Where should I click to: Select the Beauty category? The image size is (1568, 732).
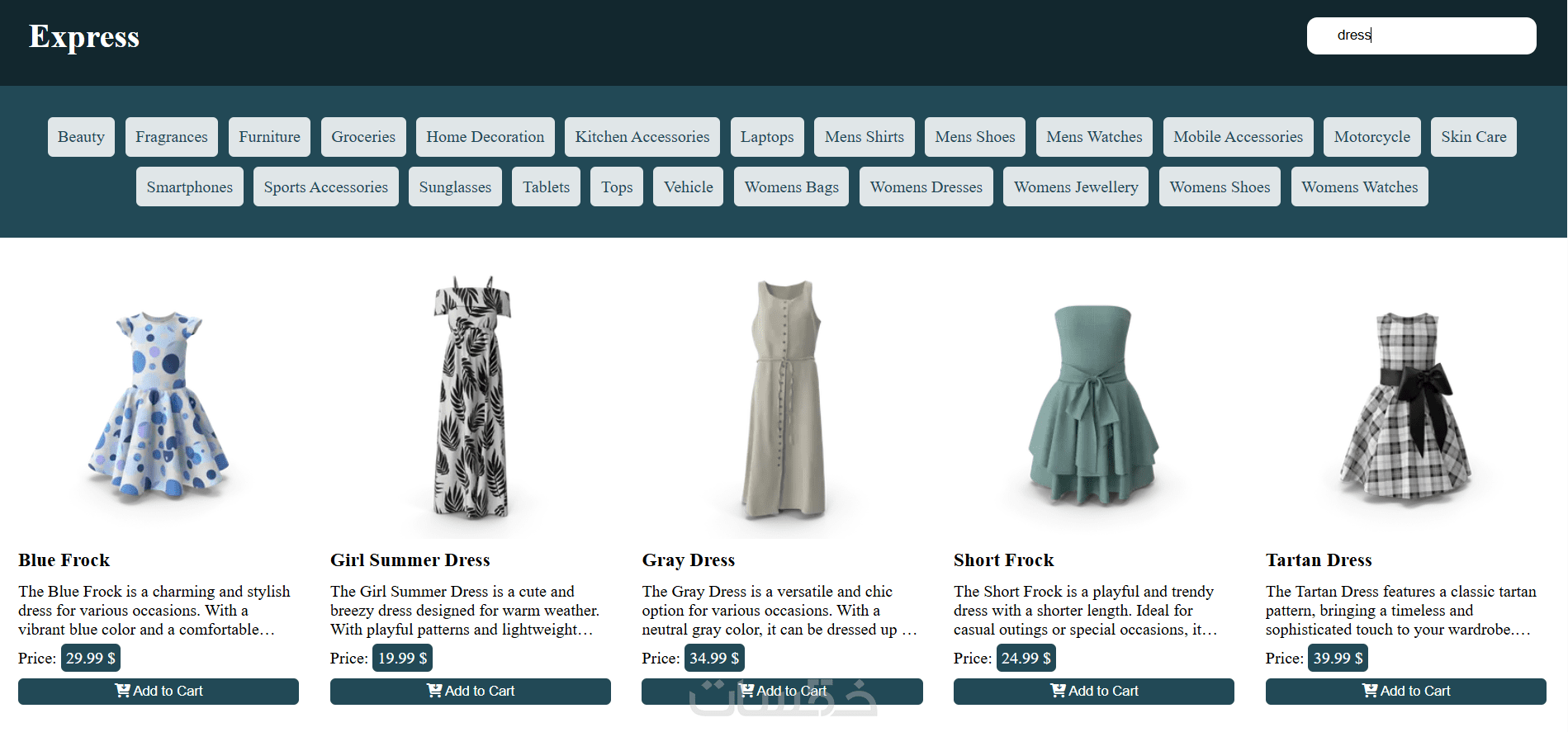(81, 137)
